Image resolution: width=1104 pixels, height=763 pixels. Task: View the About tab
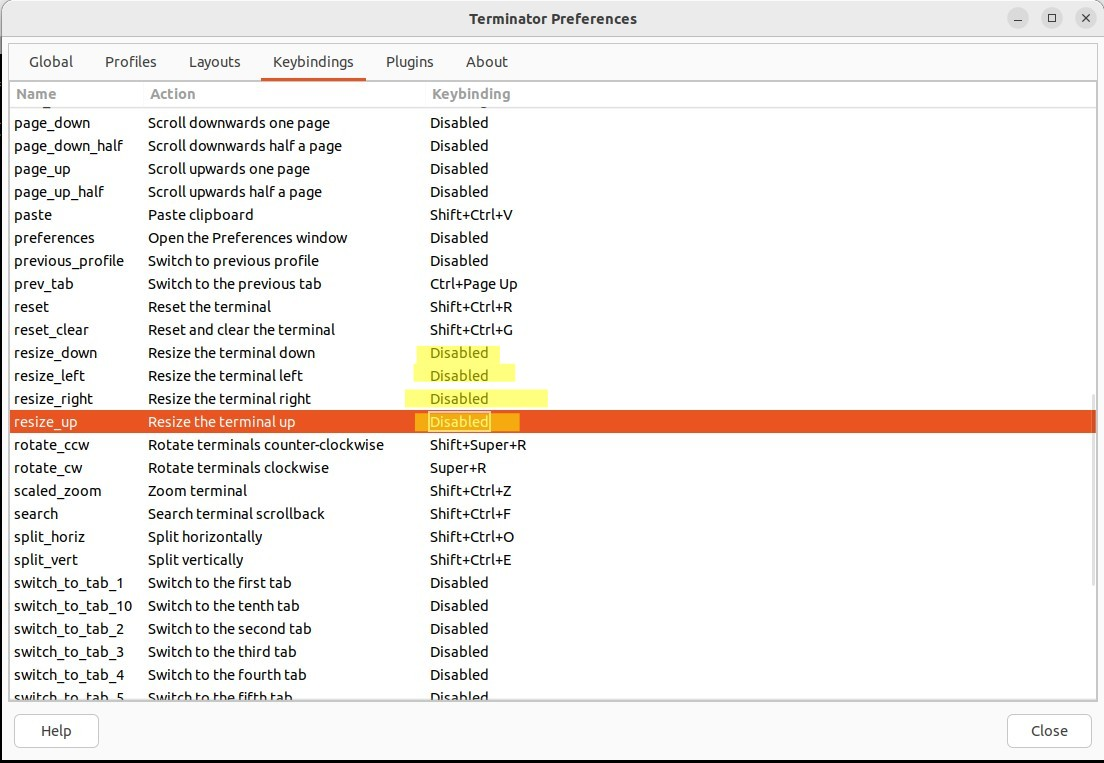[x=486, y=62]
